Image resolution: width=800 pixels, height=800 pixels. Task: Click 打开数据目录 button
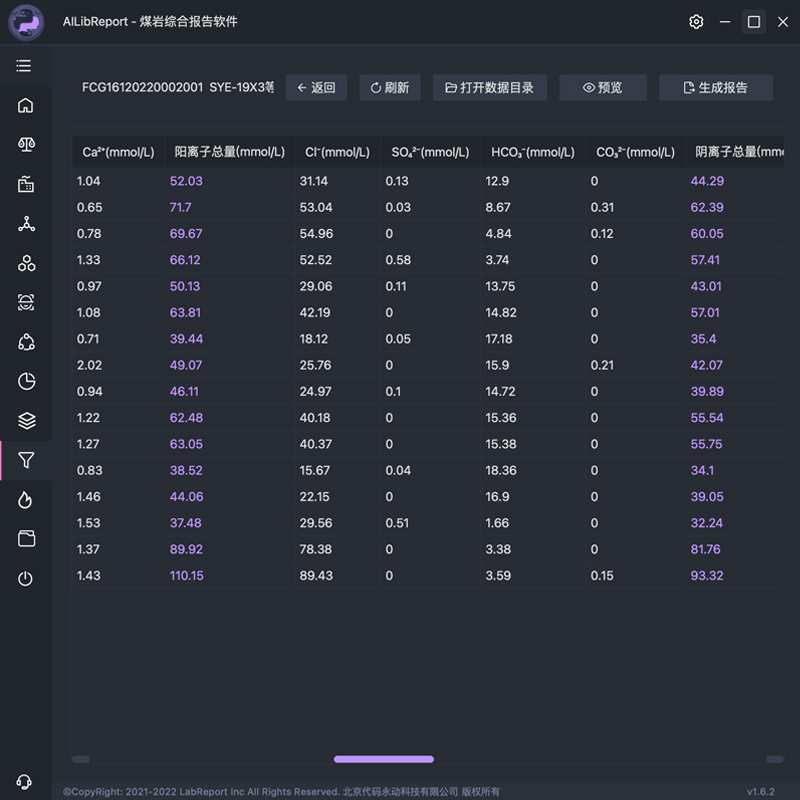(490, 88)
